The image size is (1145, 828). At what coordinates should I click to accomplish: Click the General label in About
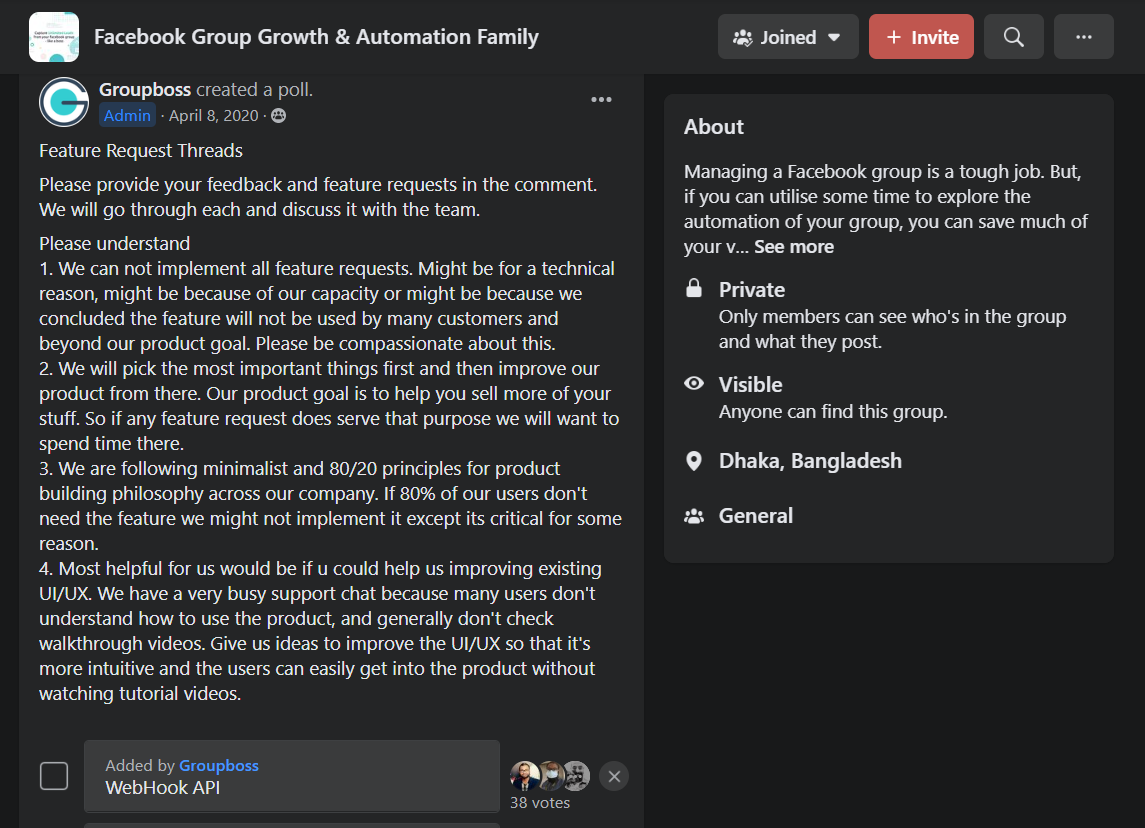point(755,516)
